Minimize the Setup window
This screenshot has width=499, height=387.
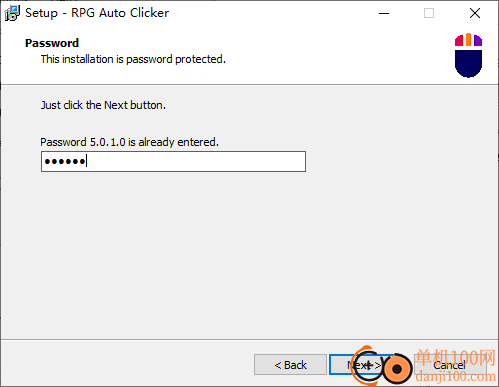[x=384, y=13]
